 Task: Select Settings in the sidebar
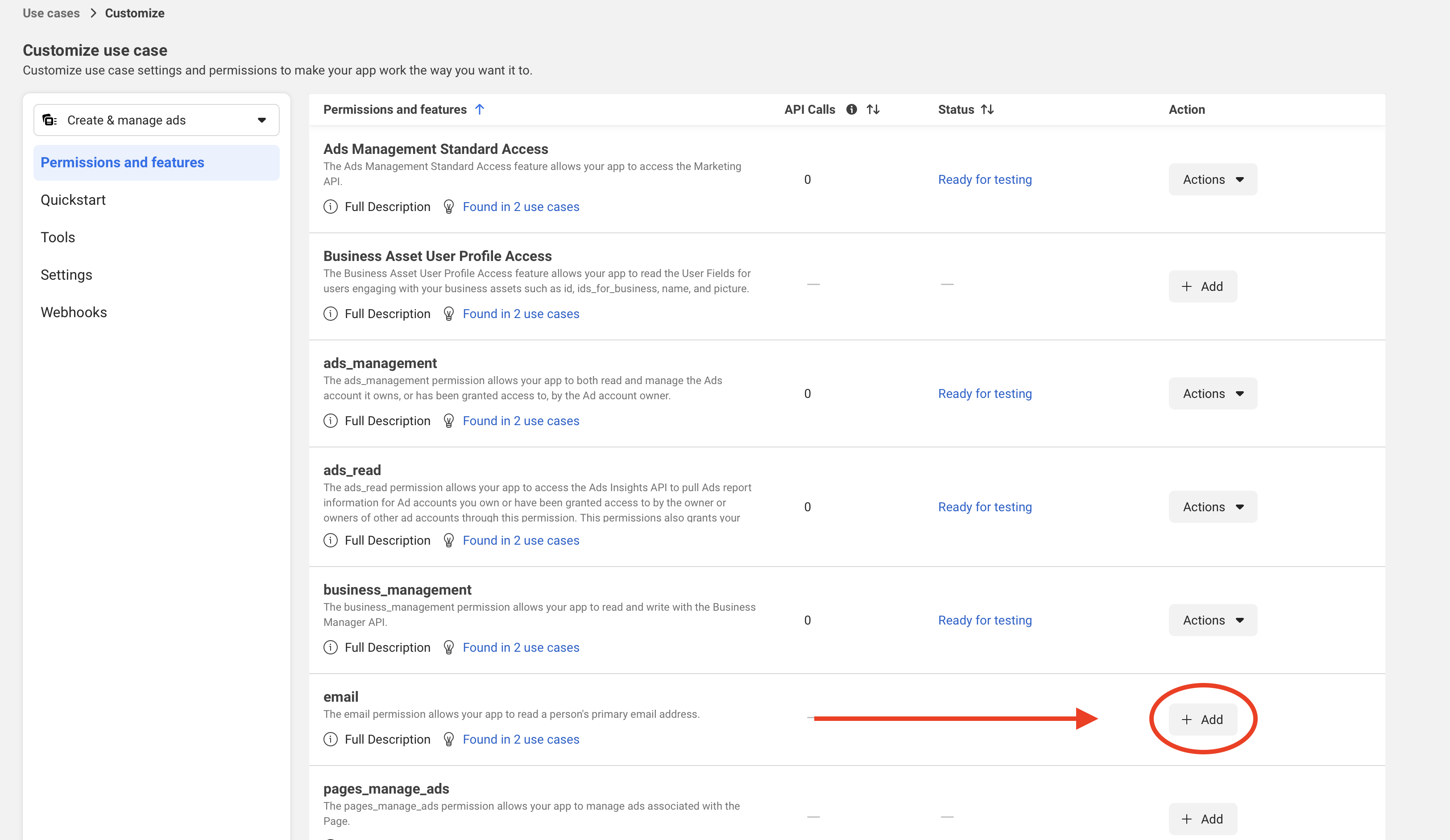pyautogui.click(x=66, y=275)
